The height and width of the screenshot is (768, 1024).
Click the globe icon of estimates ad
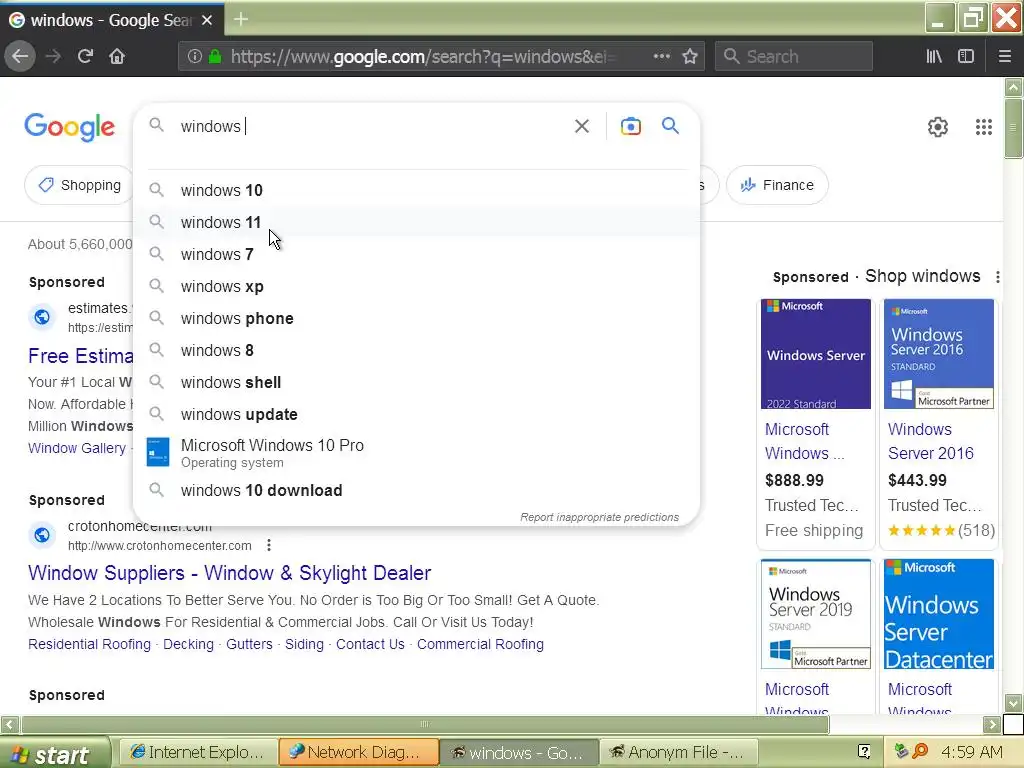pos(42,317)
